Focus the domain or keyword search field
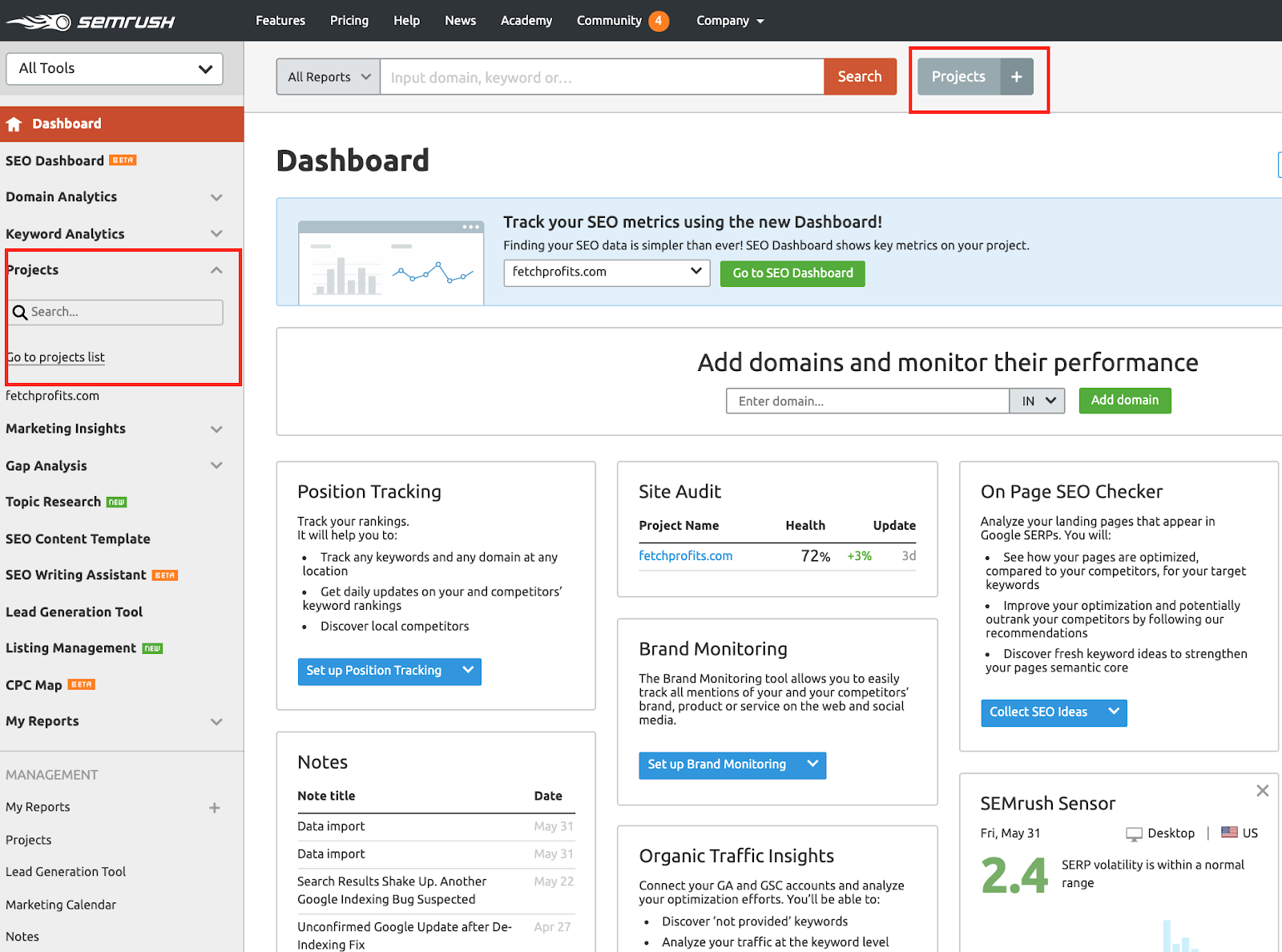The width and height of the screenshot is (1282, 952). [602, 77]
